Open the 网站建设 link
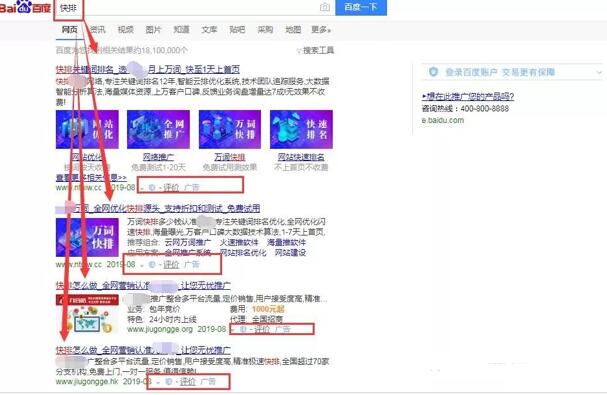The height and width of the screenshot is (395, 607). point(290,253)
